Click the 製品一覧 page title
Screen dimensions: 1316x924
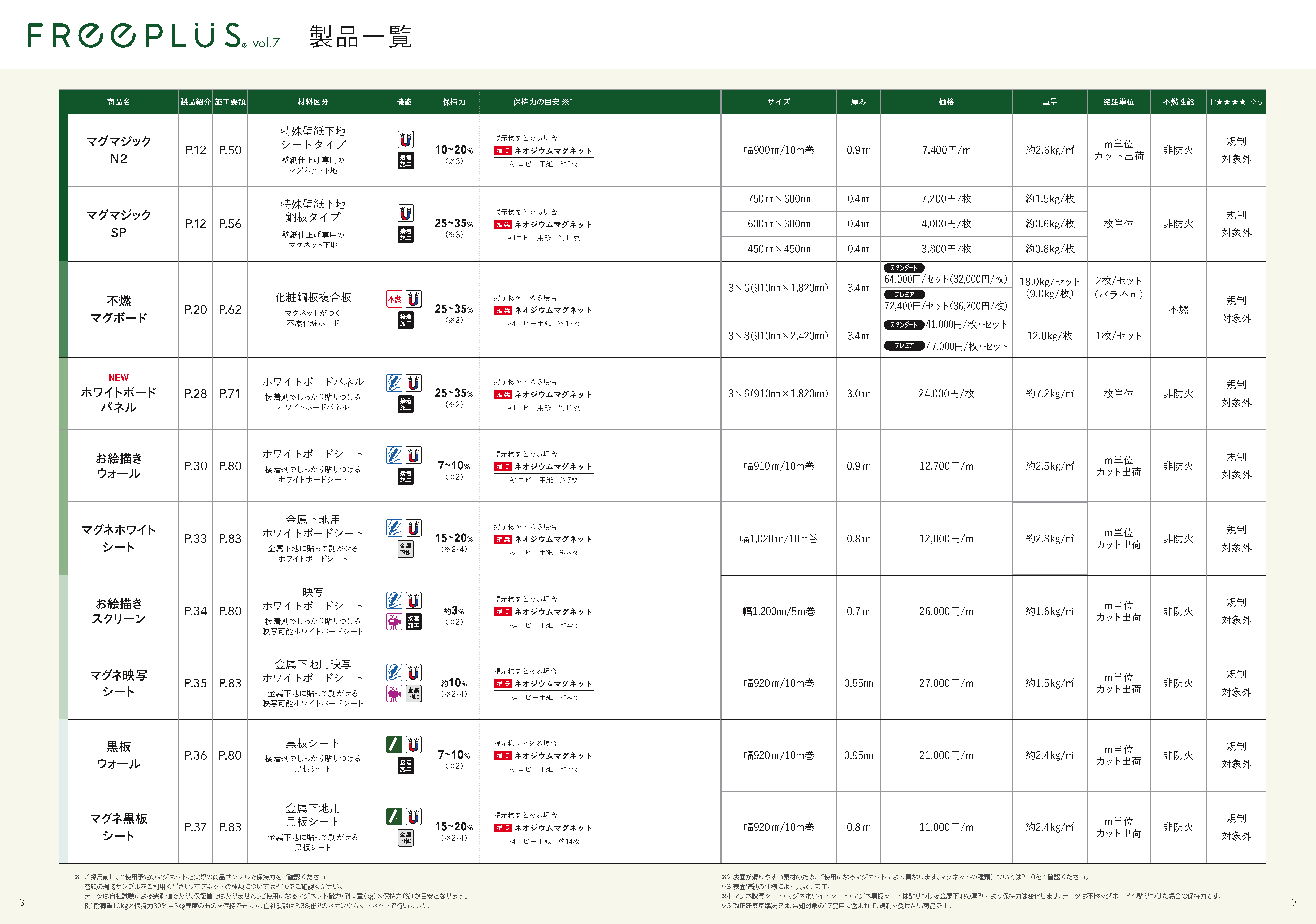(x=361, y=37)
